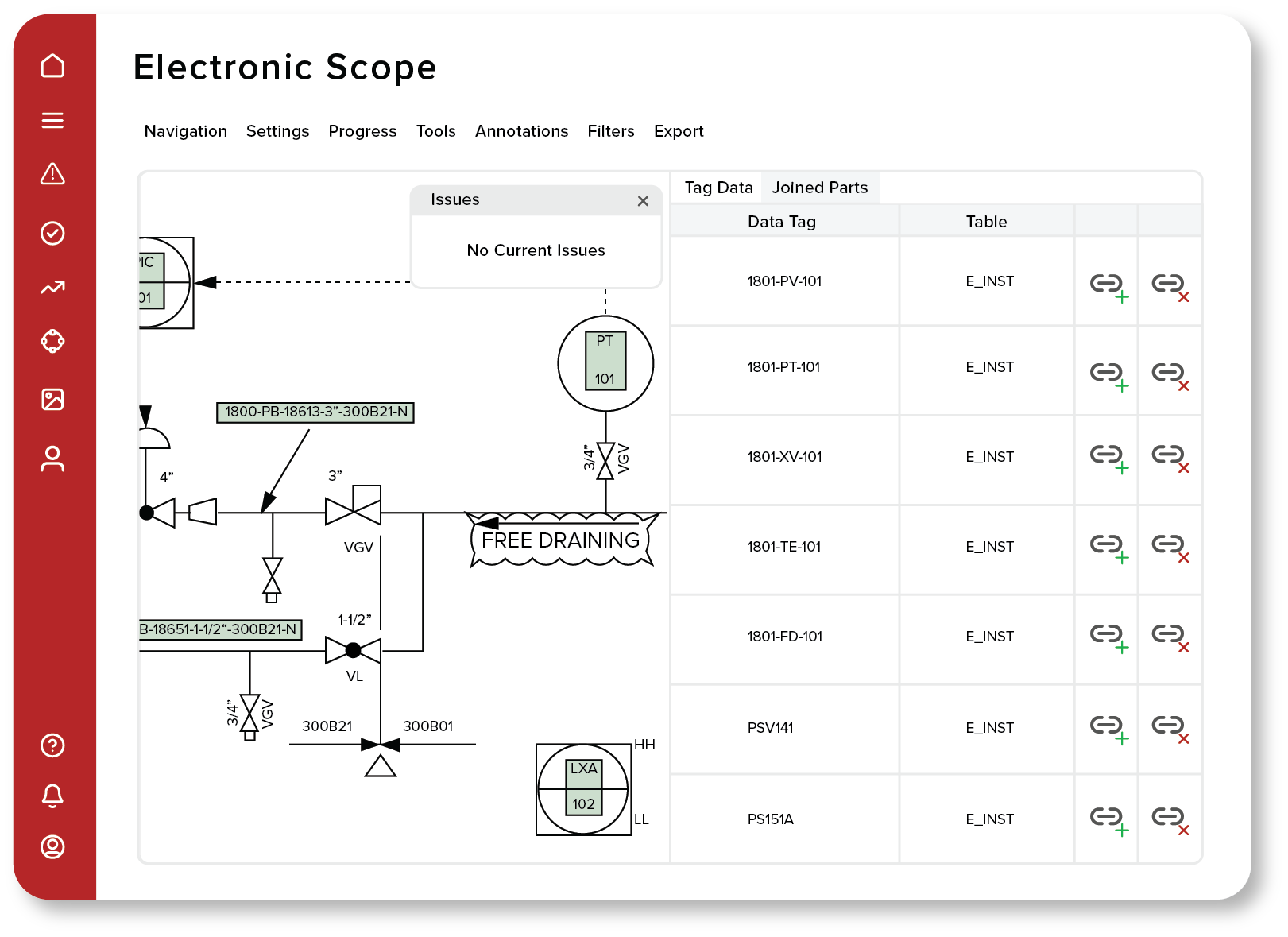Open the hamburger menu icon in the sidebar

tap(52, 120)
